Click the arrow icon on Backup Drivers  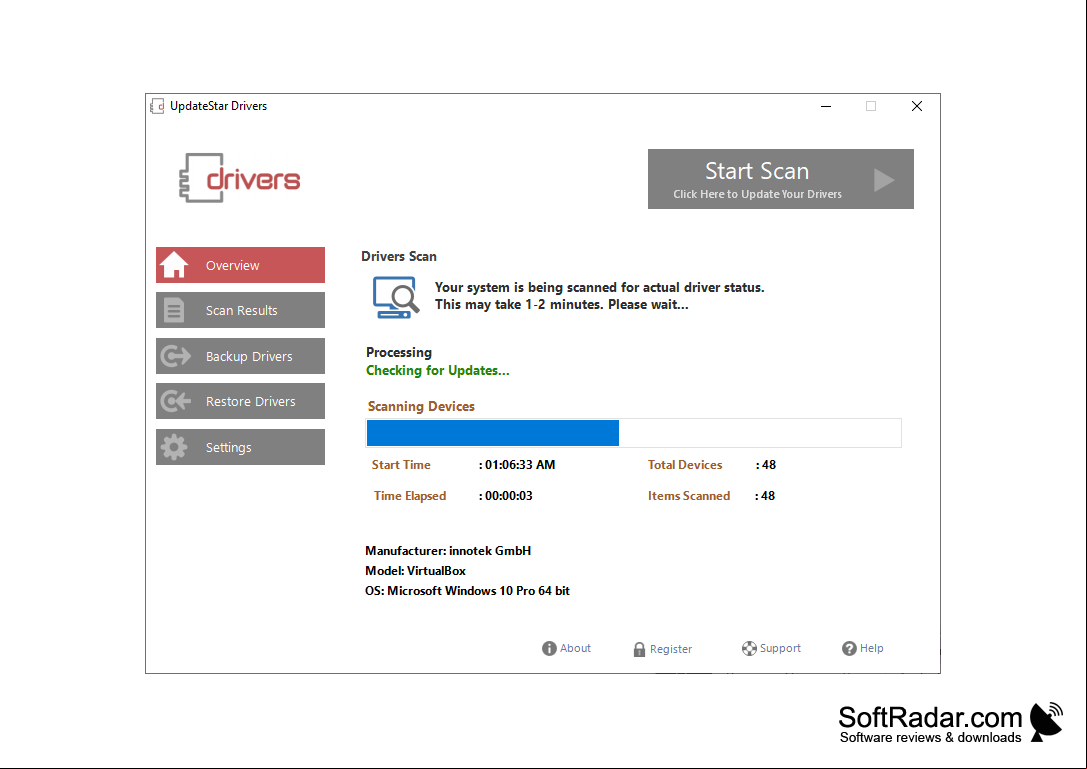tap(175, 356)
